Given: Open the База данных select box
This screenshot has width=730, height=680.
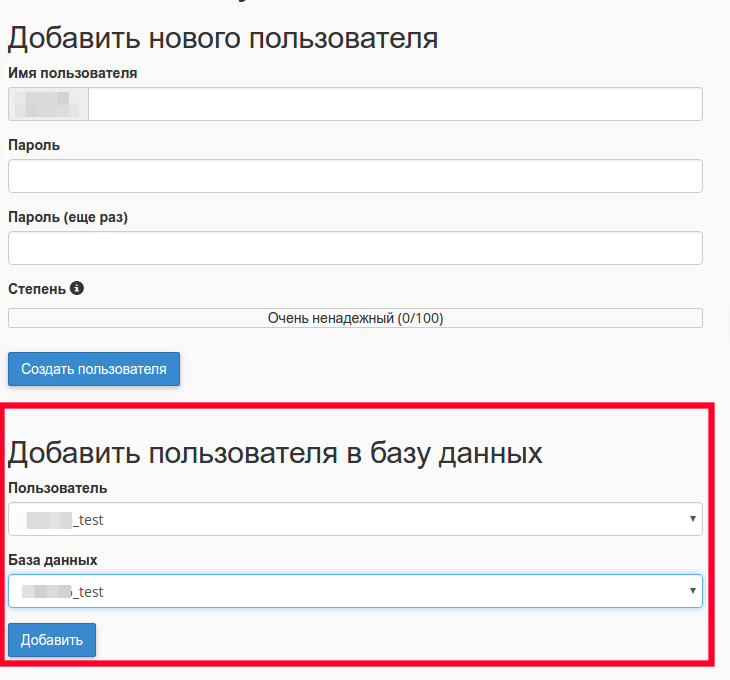Looking at the screenshot, I should point(355,591).
